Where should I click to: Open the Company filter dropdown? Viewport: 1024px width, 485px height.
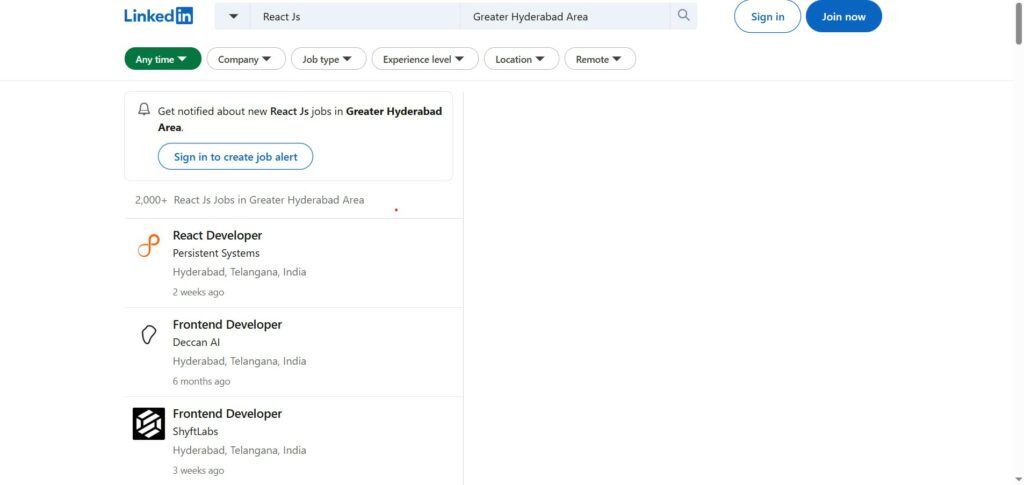pyautogui.click(x=246, y=59)
